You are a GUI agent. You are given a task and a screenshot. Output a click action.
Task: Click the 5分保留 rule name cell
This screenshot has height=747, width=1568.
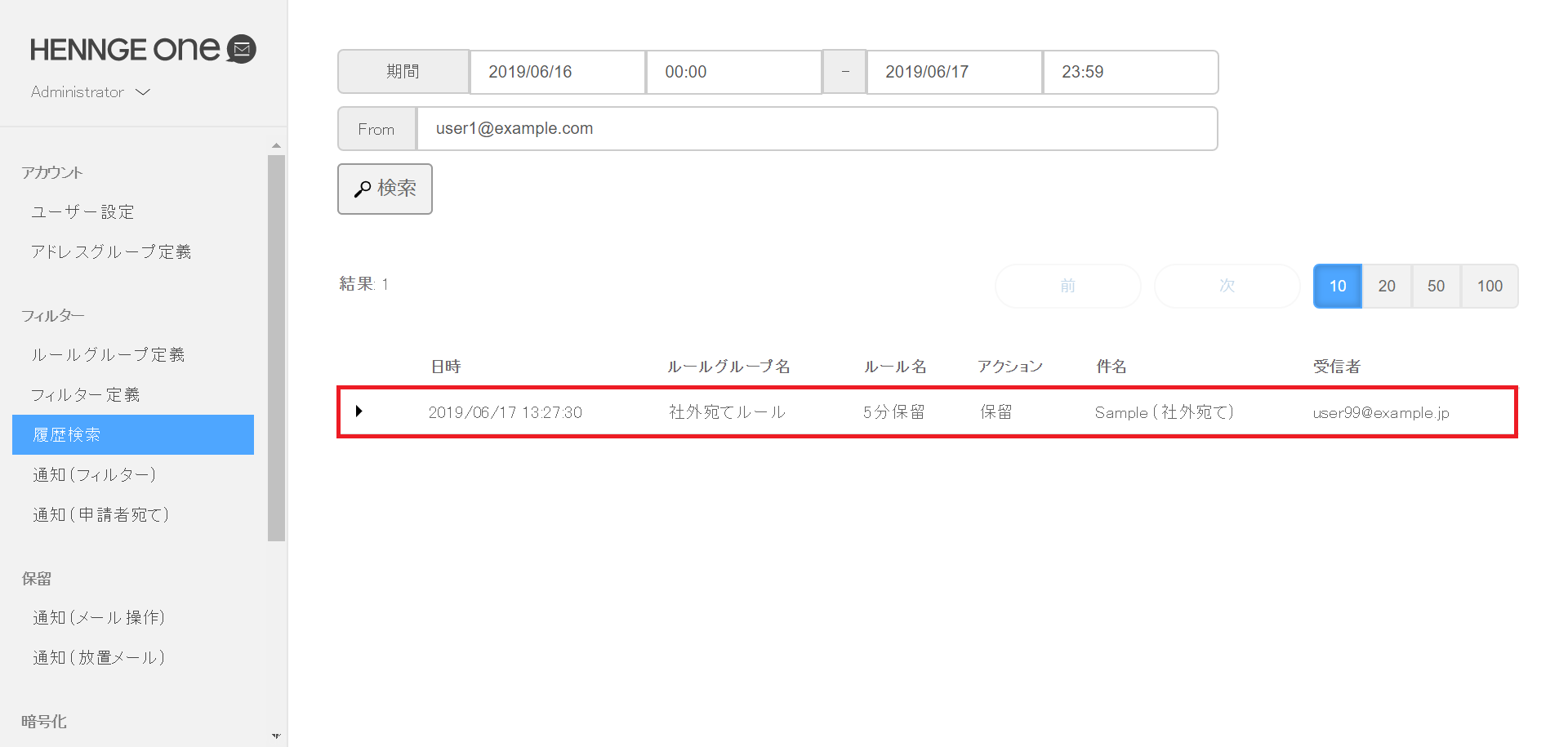click(x=893, y=412)
